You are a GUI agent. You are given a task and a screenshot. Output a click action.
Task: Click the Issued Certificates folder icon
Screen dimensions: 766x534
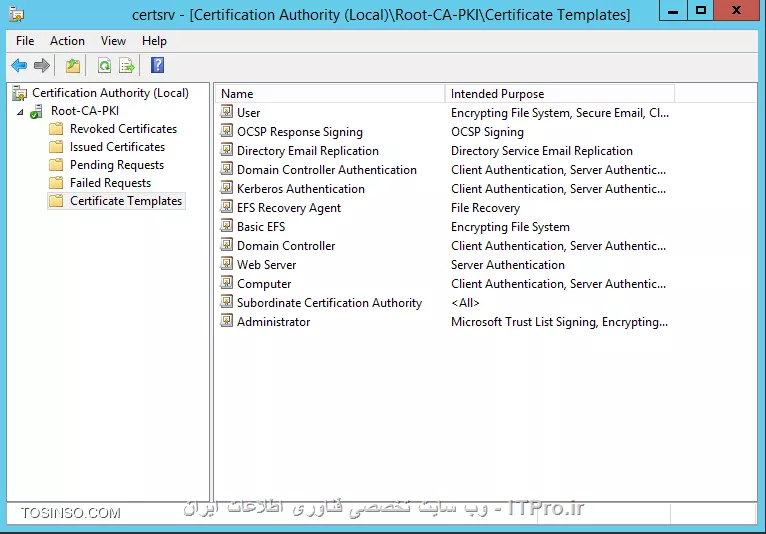coord(56,147)
